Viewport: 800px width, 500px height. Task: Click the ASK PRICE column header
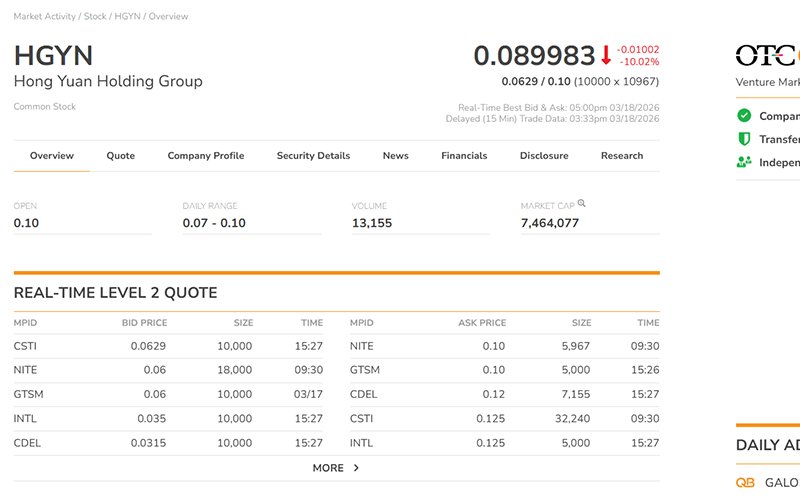[482, 322]
